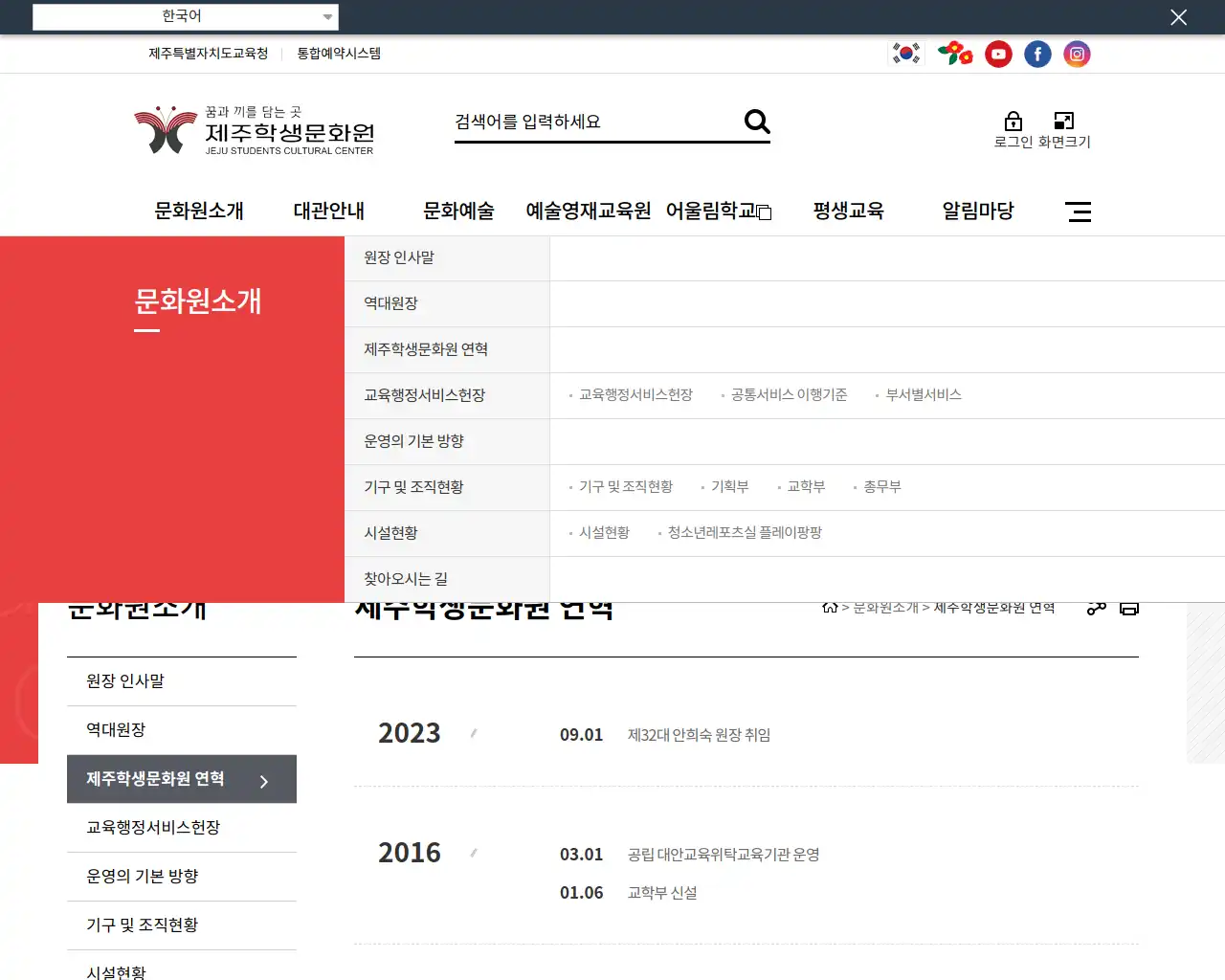Open 제주특별자치도교육청 link

coord(209,54)
